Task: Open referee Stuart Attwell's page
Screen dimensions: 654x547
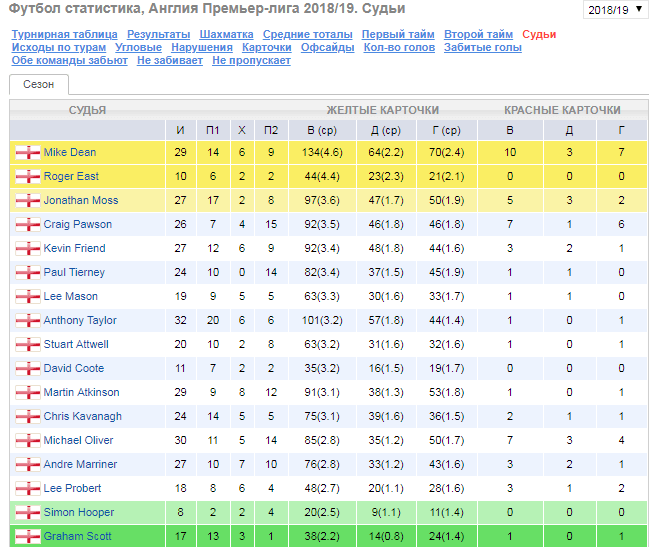Action: [x=76, y=344]
